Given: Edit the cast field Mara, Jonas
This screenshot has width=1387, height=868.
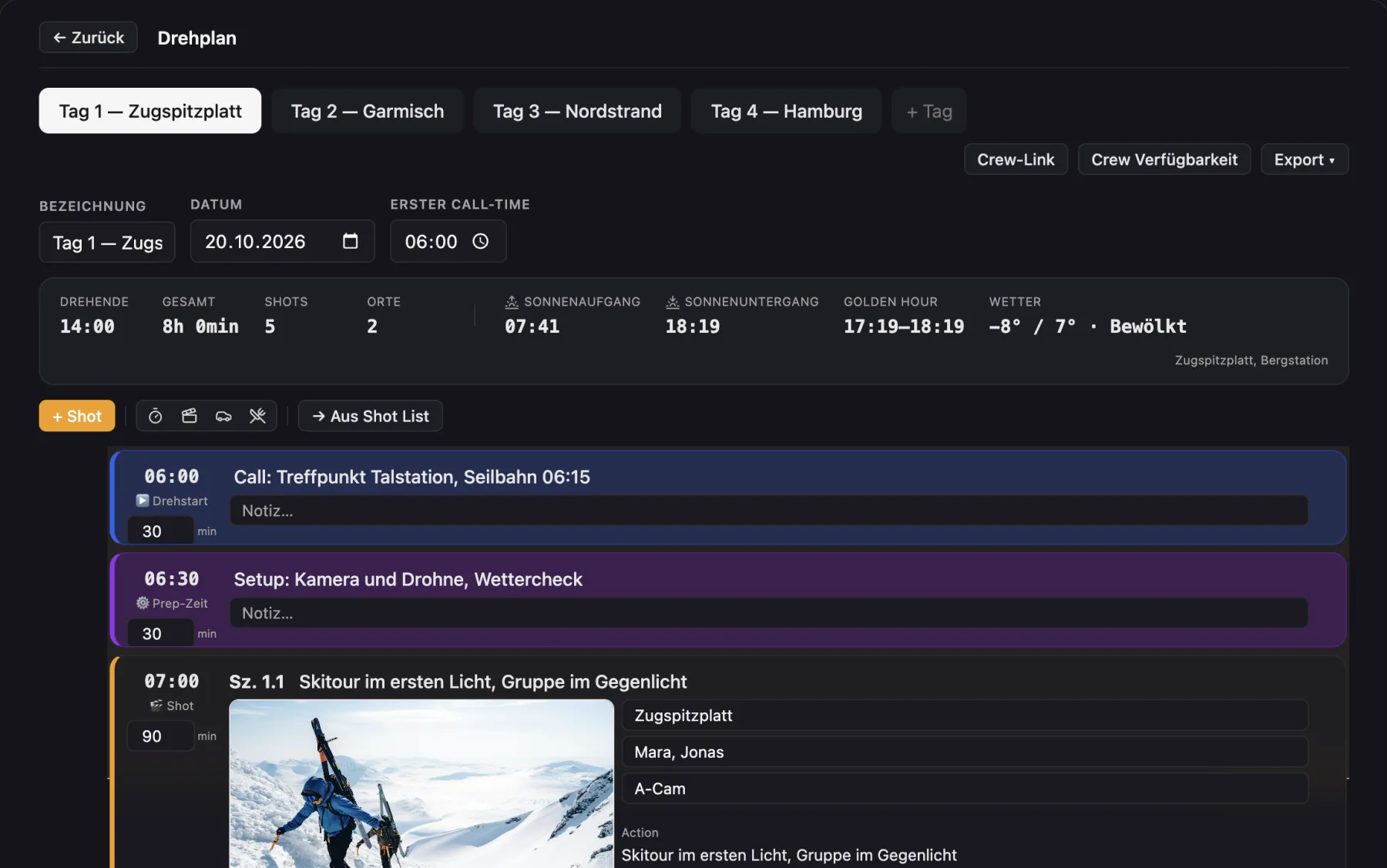Looking at the screenshot, I should tap(965, 752).
